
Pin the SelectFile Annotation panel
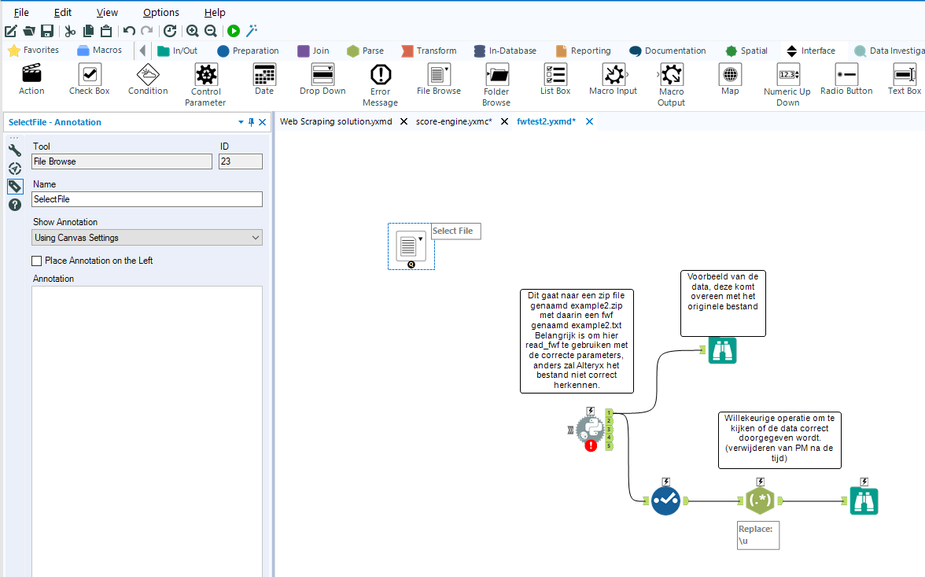pos(251,122)
